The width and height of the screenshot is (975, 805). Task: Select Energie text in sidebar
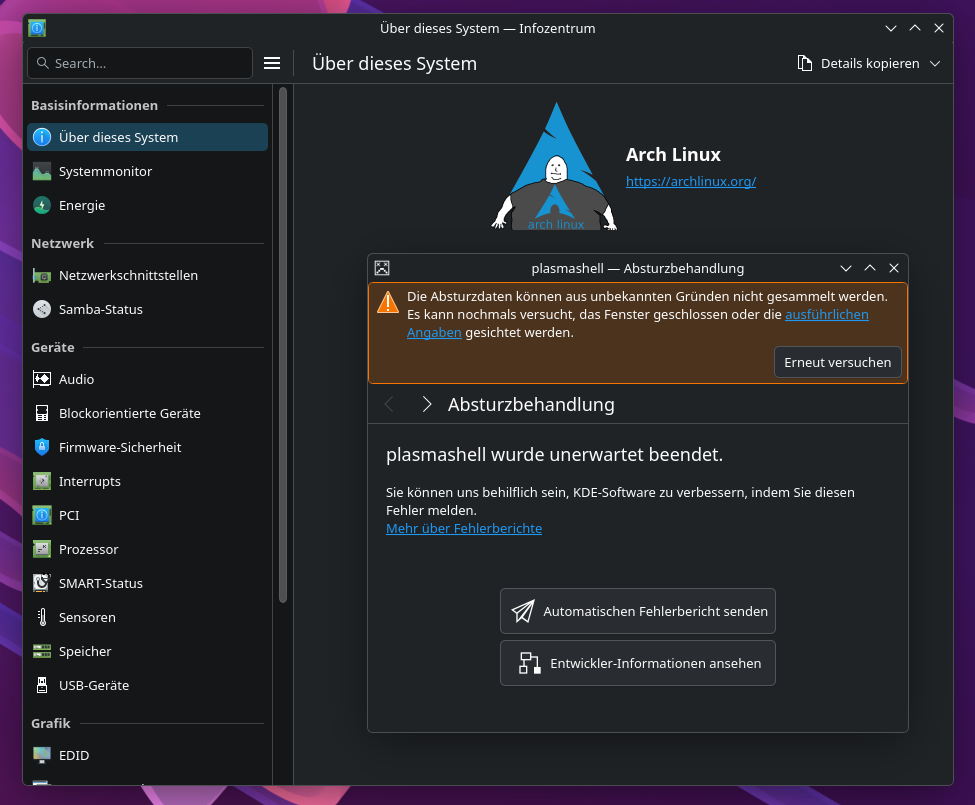pyautogui.click(x=82, y=206)
